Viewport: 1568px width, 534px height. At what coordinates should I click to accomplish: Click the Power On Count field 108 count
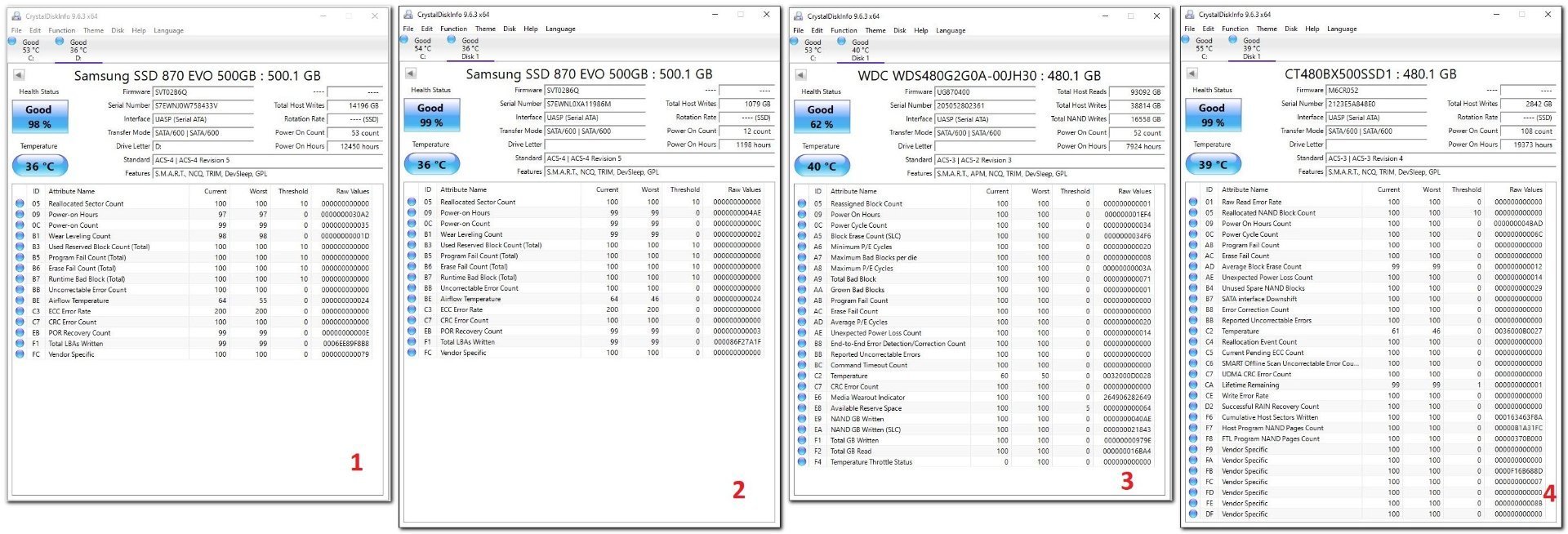[x=1528, y=131]
